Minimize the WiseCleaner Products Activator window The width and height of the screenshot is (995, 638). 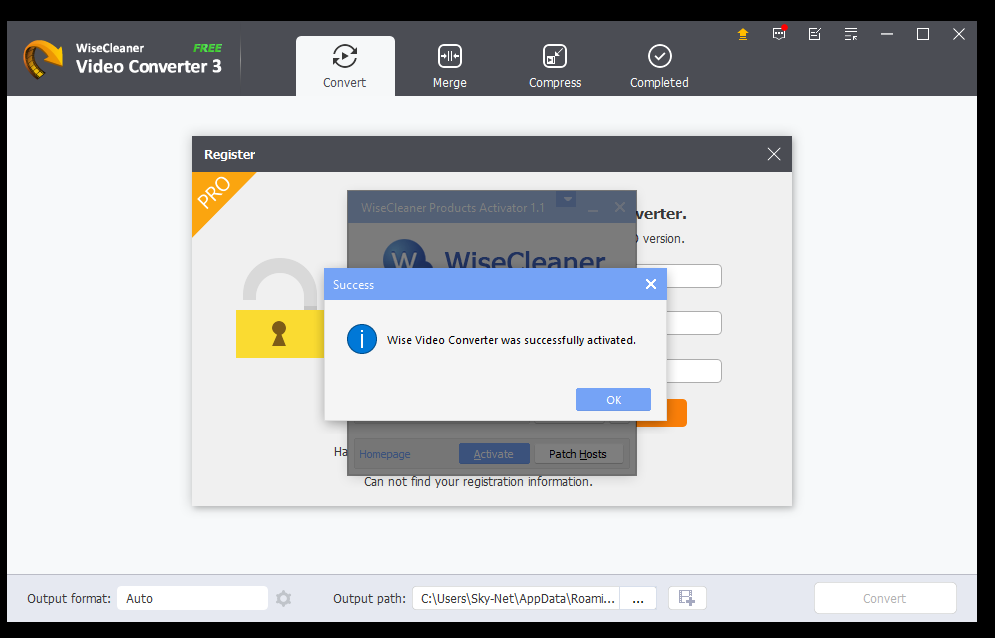593,208
